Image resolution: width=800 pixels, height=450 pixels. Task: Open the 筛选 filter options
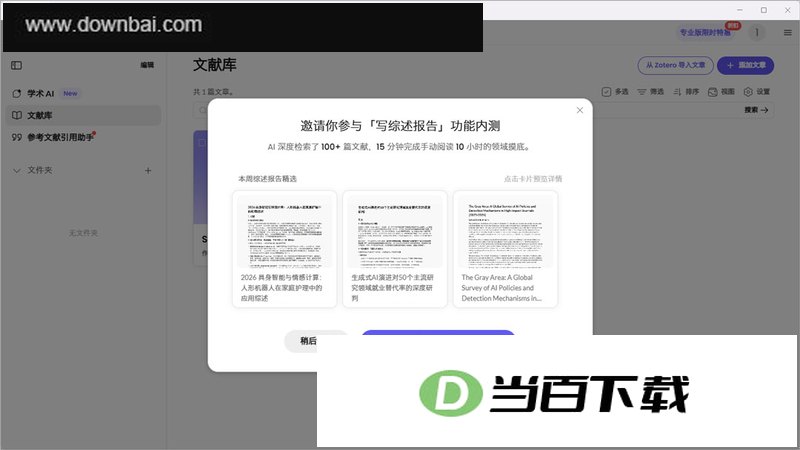[651, 92]
